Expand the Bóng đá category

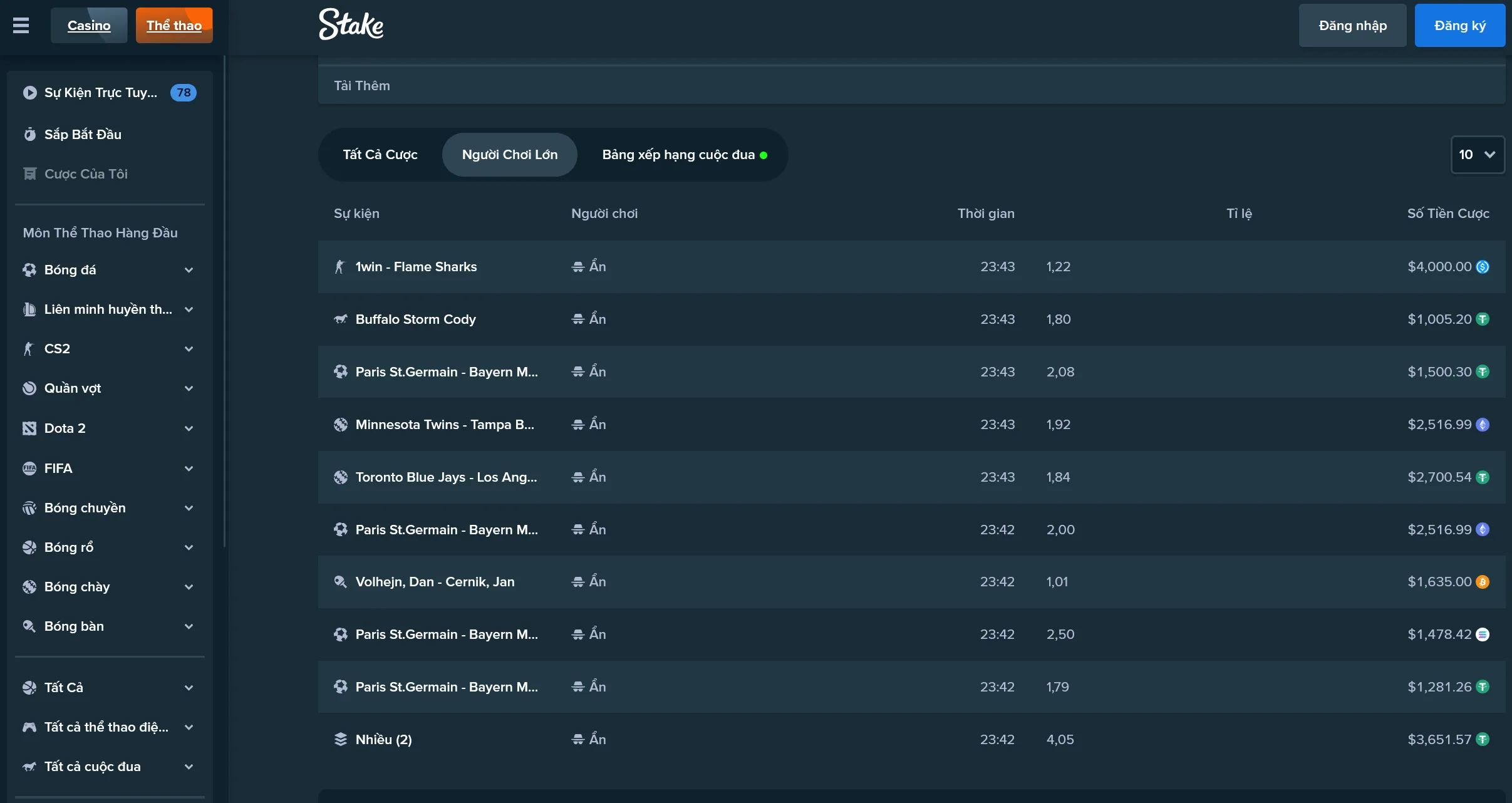point(189,270)
